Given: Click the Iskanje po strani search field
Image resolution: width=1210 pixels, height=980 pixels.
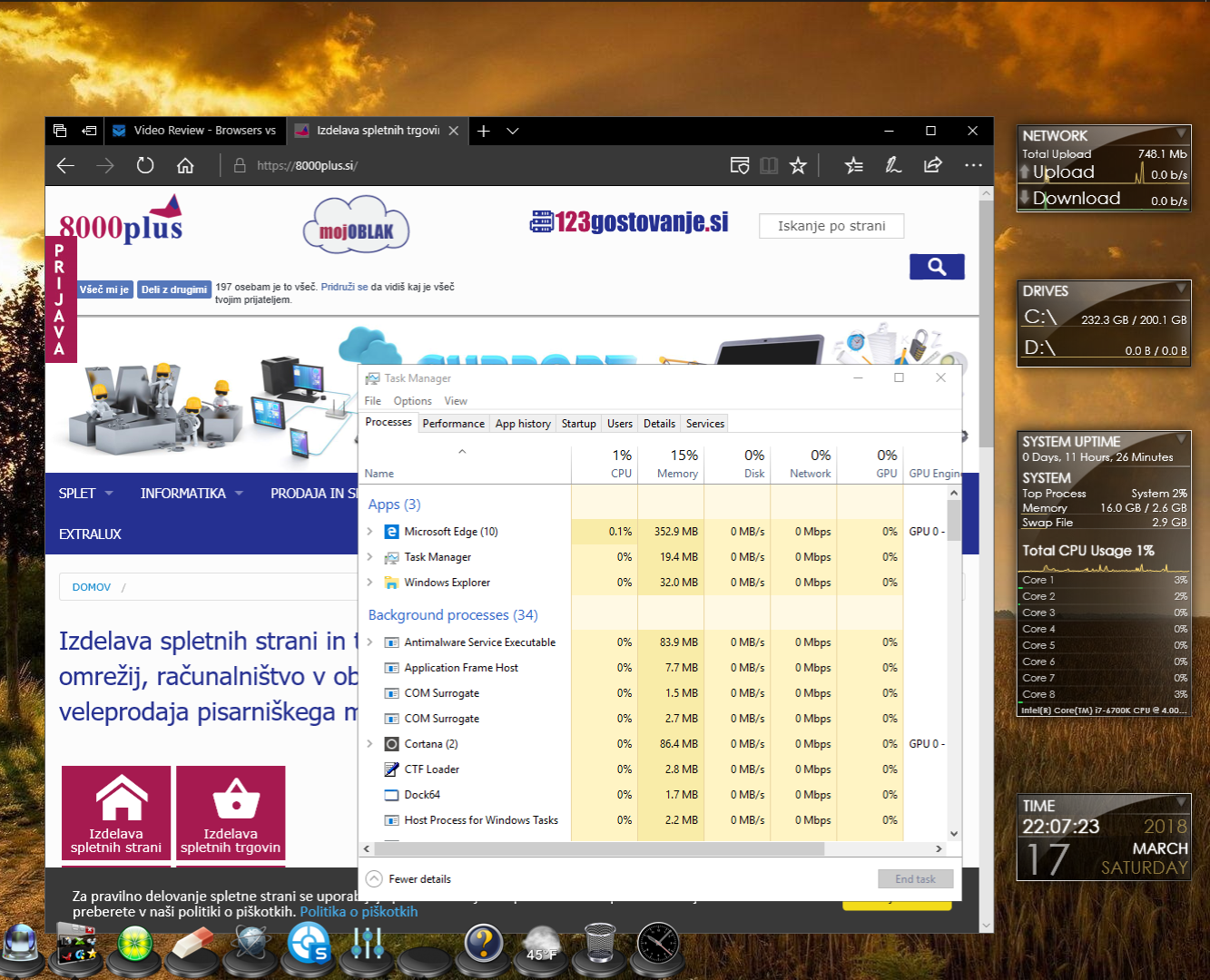Looking at the screenshot, I should pyautogui.click(x=831, y=226).
